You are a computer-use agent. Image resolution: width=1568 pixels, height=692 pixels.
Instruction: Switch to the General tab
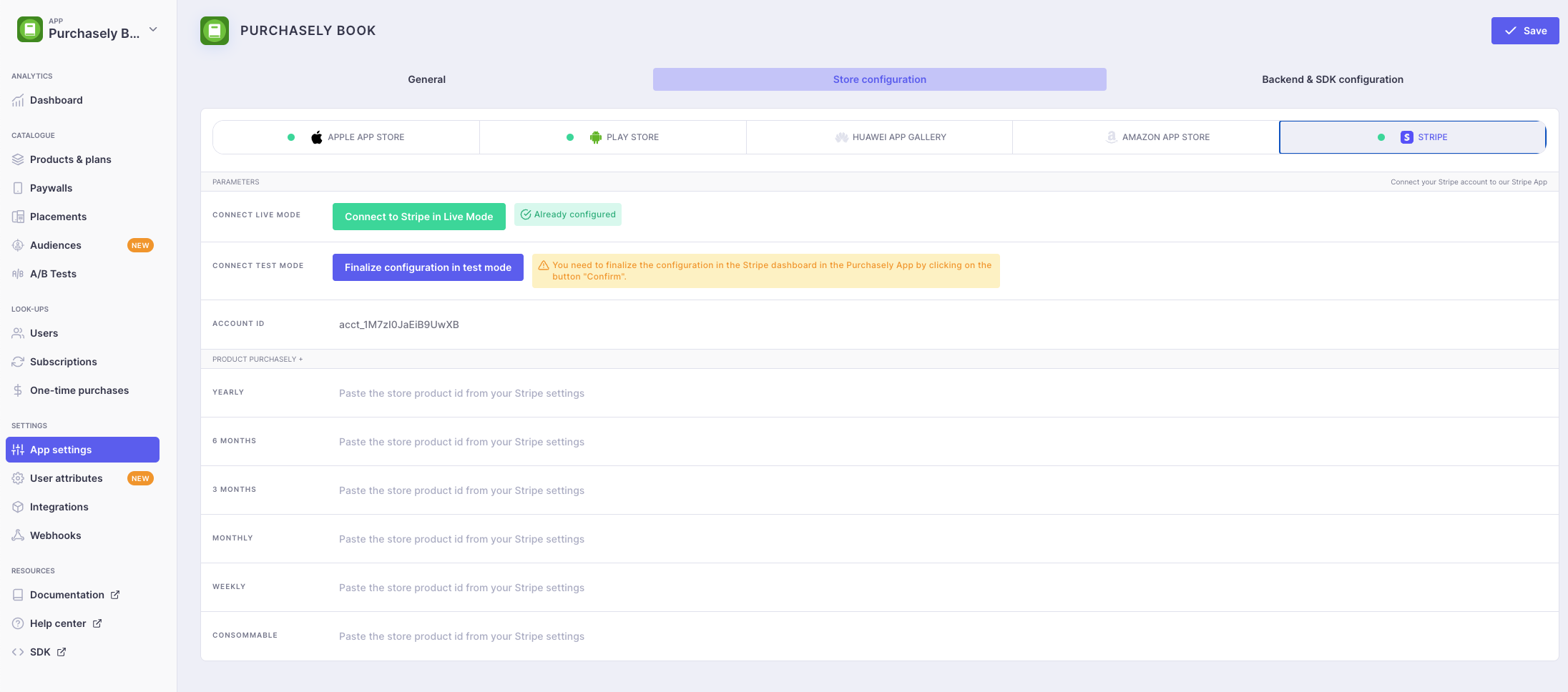pos(426,79)
